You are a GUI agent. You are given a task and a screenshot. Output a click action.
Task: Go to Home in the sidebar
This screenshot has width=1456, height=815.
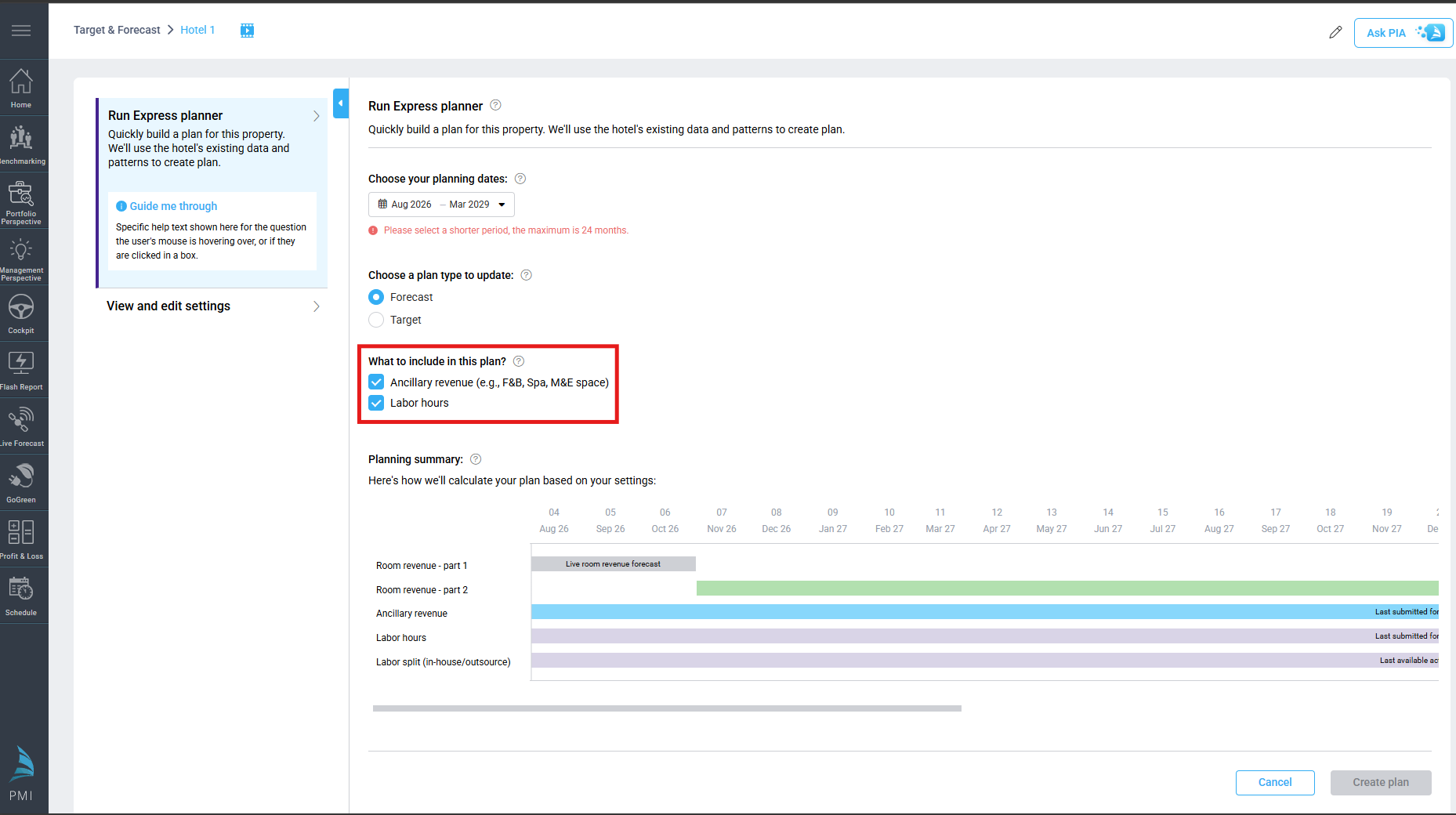click(x=21, y=88)
